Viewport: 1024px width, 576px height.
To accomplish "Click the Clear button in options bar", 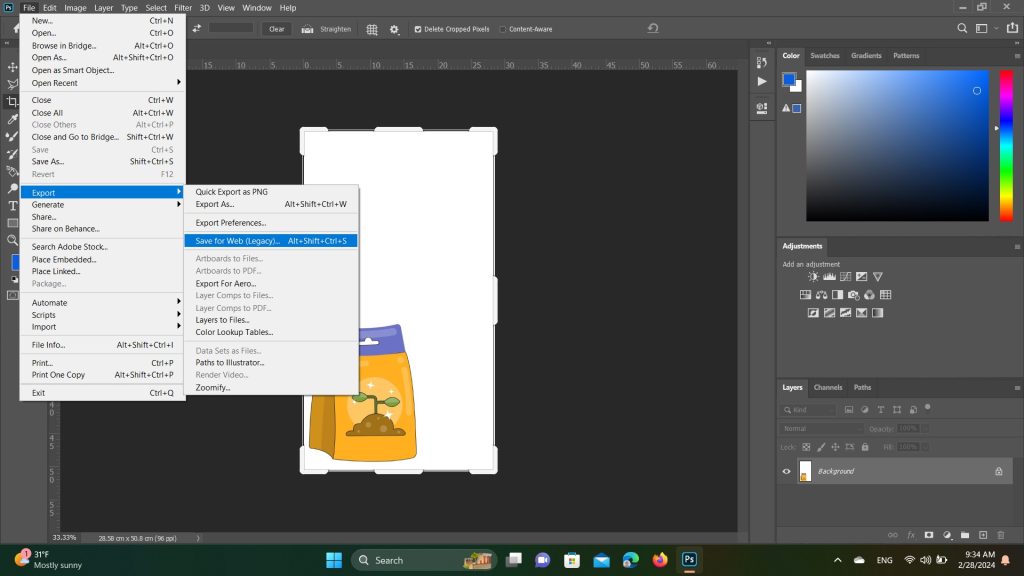I will (277, 29).
